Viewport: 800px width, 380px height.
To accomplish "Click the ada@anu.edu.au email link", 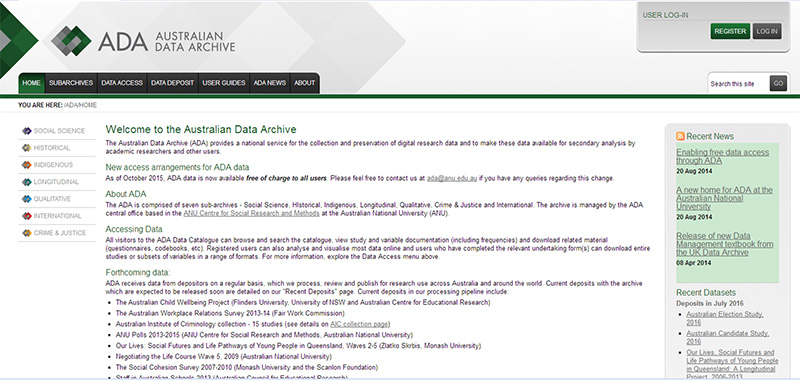I will point(452,179).
